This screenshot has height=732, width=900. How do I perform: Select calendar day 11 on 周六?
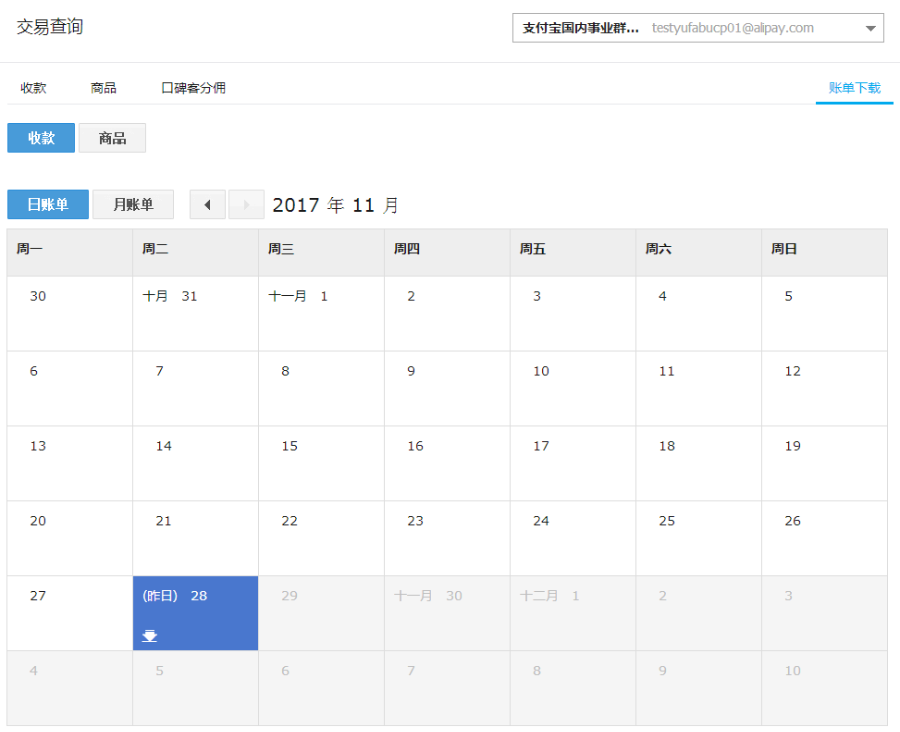[x=699, y=389]
